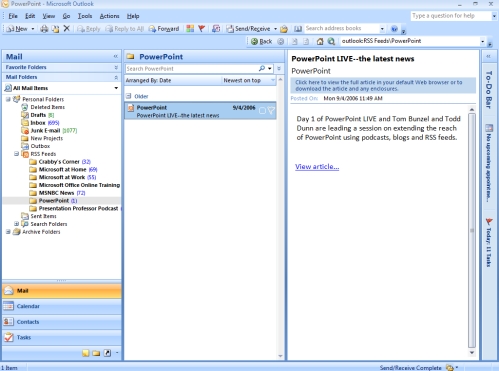Delete the selected item with X icon

67,29
